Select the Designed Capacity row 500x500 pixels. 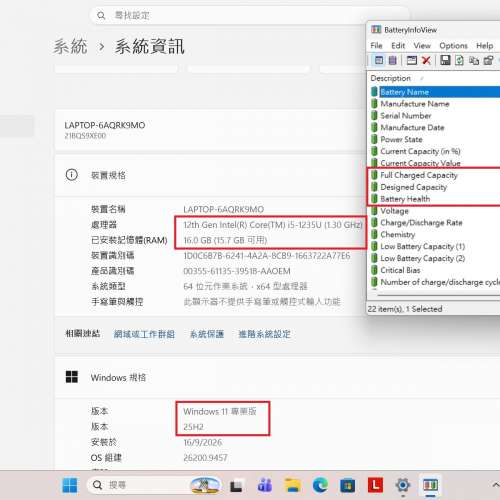coord(435,187)
